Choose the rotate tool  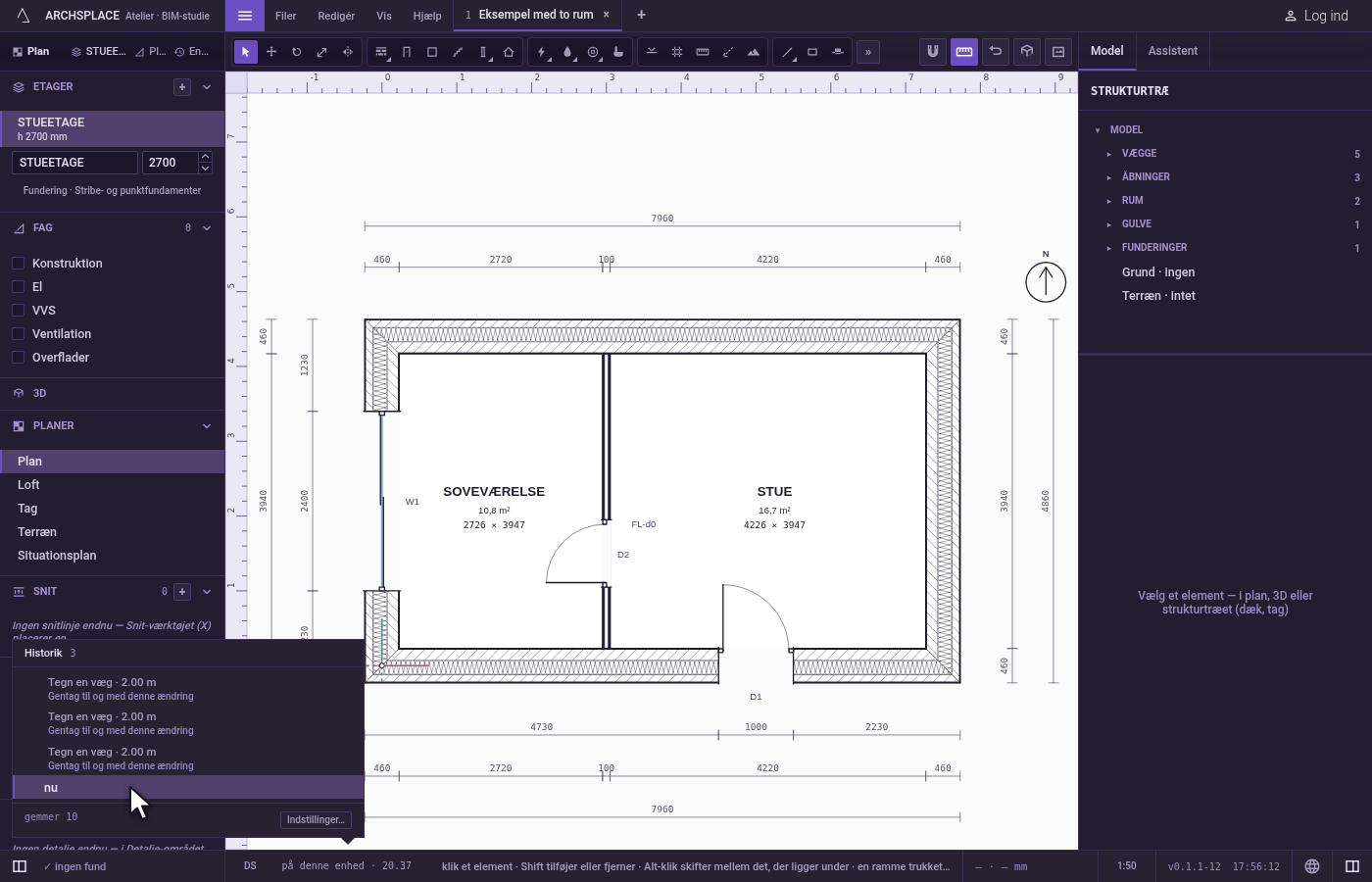coord(297,52)
